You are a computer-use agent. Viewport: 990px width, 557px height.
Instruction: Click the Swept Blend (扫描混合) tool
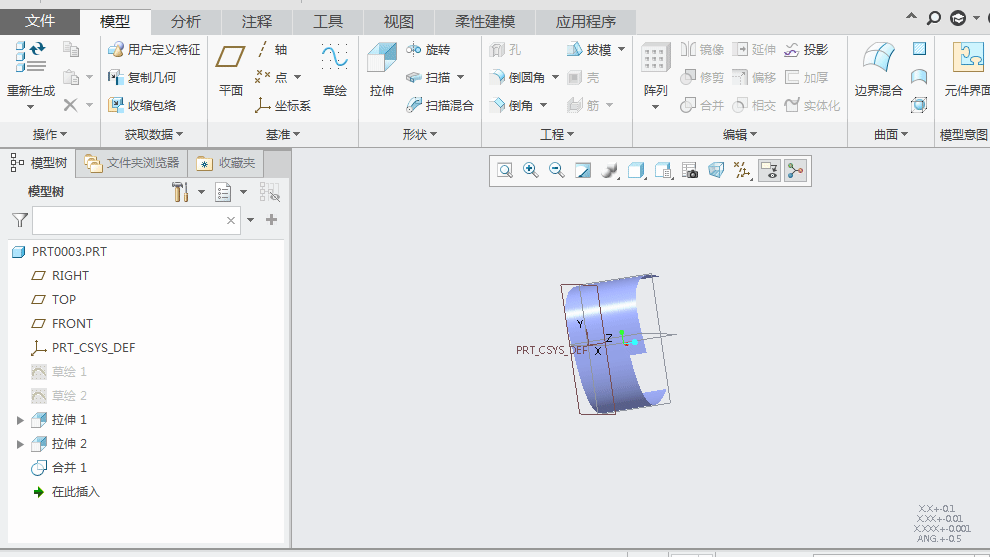pos(439,105)
